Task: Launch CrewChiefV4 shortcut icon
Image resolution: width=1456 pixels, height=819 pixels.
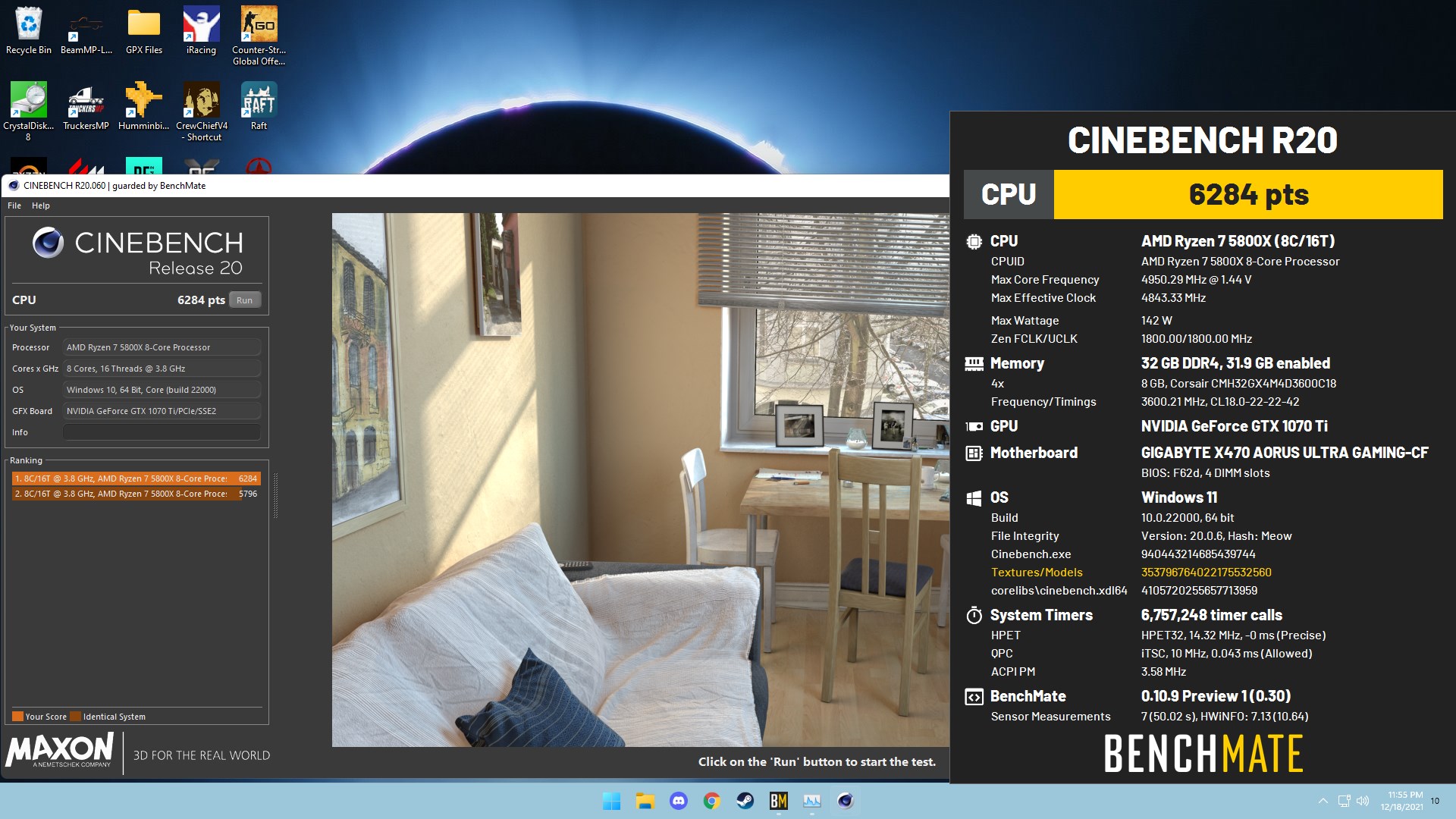Action: pos(202,111)
